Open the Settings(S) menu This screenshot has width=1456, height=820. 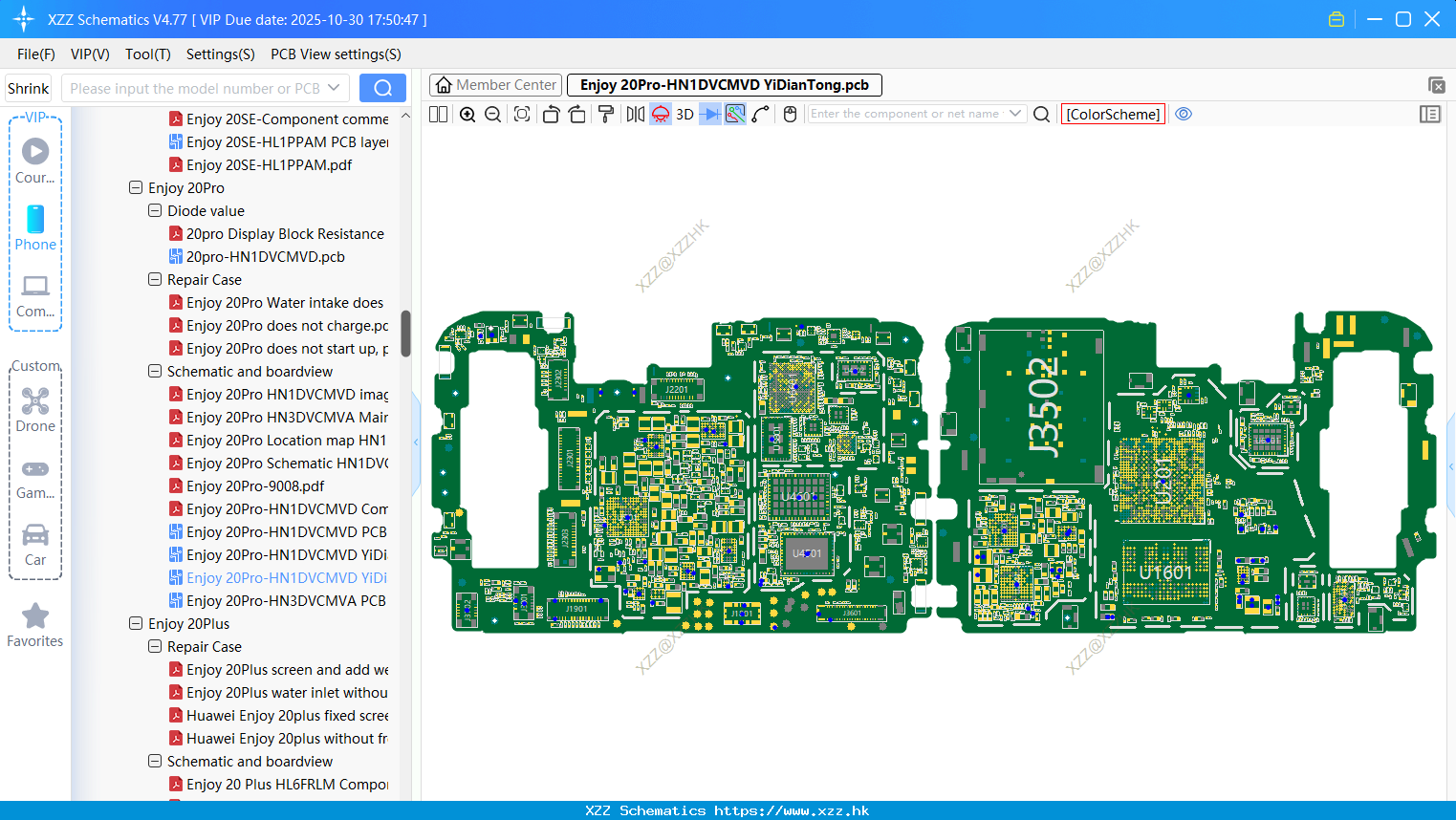tap(221, 54)
